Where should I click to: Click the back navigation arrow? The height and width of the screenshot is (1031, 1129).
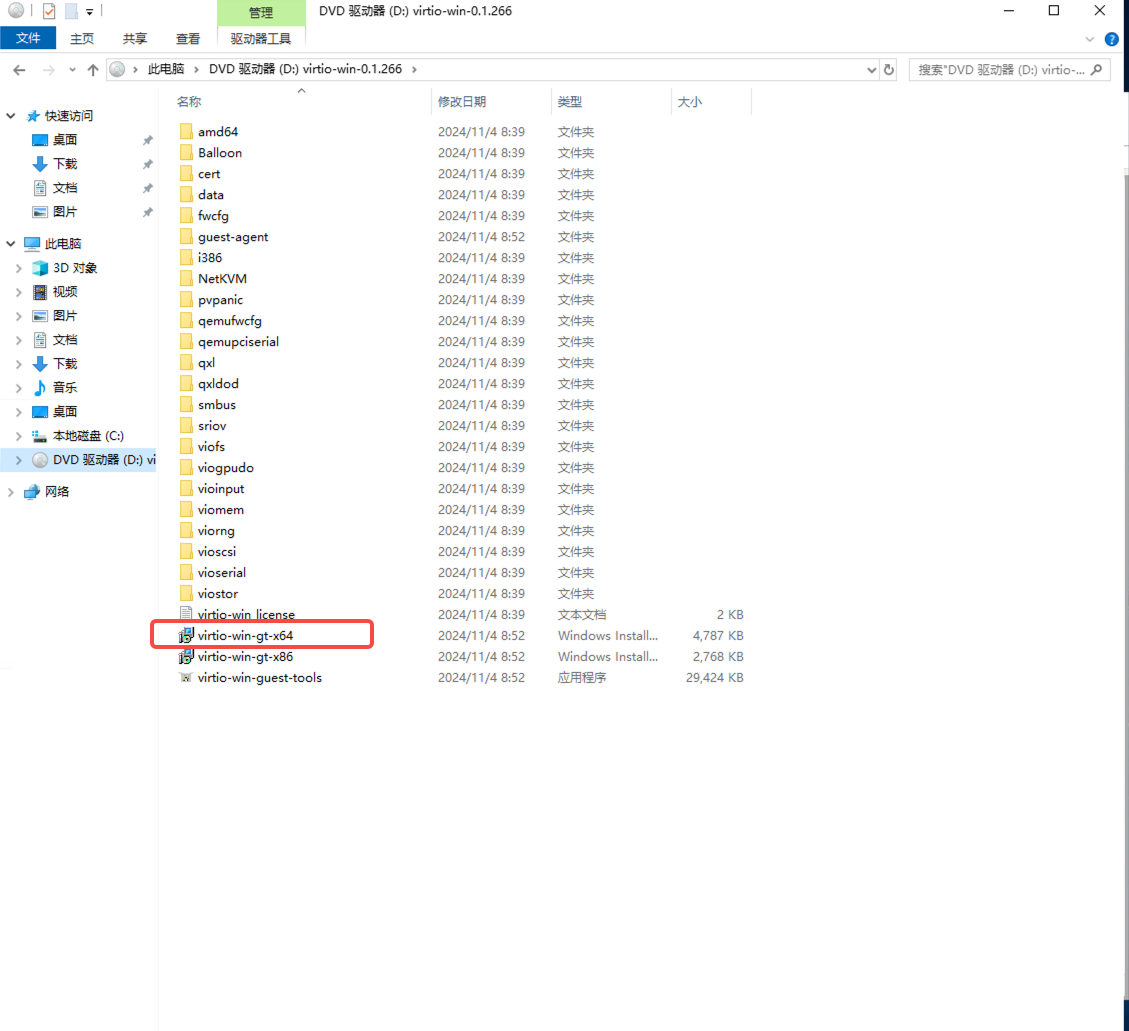point(19,70)
